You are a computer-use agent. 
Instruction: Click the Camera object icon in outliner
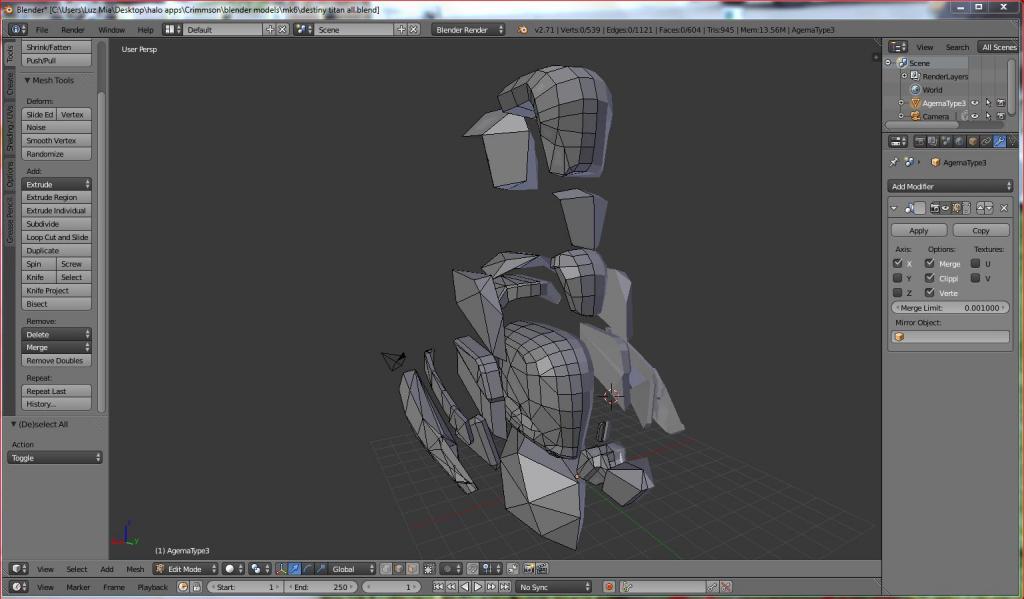click(914, 116)
